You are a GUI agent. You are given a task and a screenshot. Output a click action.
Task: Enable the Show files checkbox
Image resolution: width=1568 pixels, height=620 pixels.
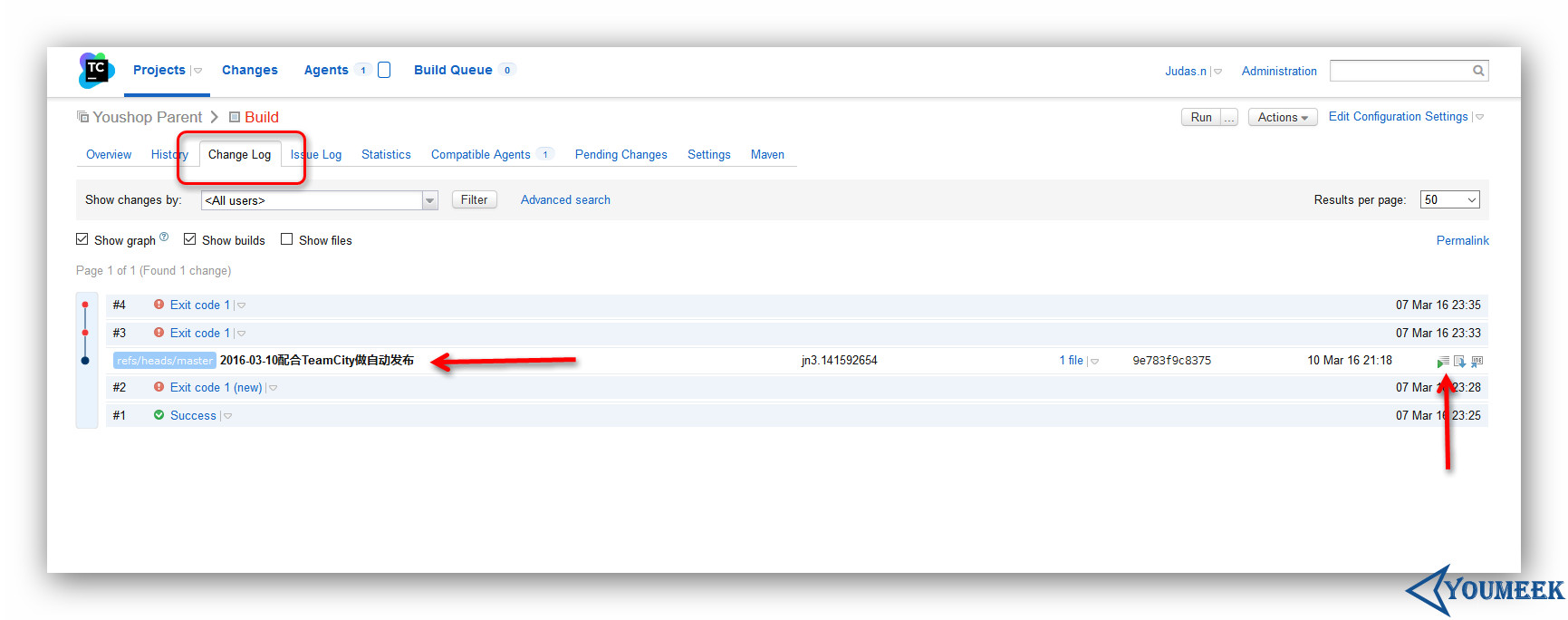click(x=287, y=239)
